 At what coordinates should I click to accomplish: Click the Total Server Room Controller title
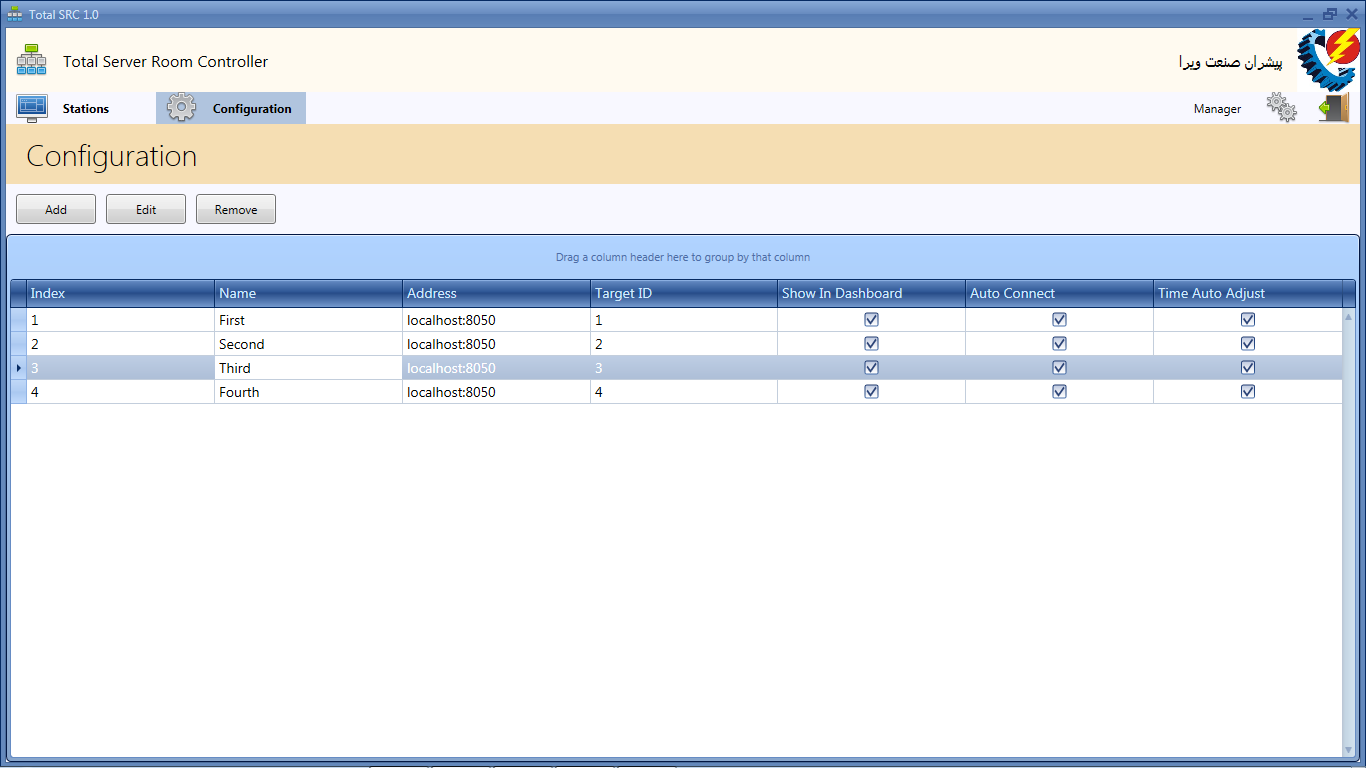(x=166, y=61)
